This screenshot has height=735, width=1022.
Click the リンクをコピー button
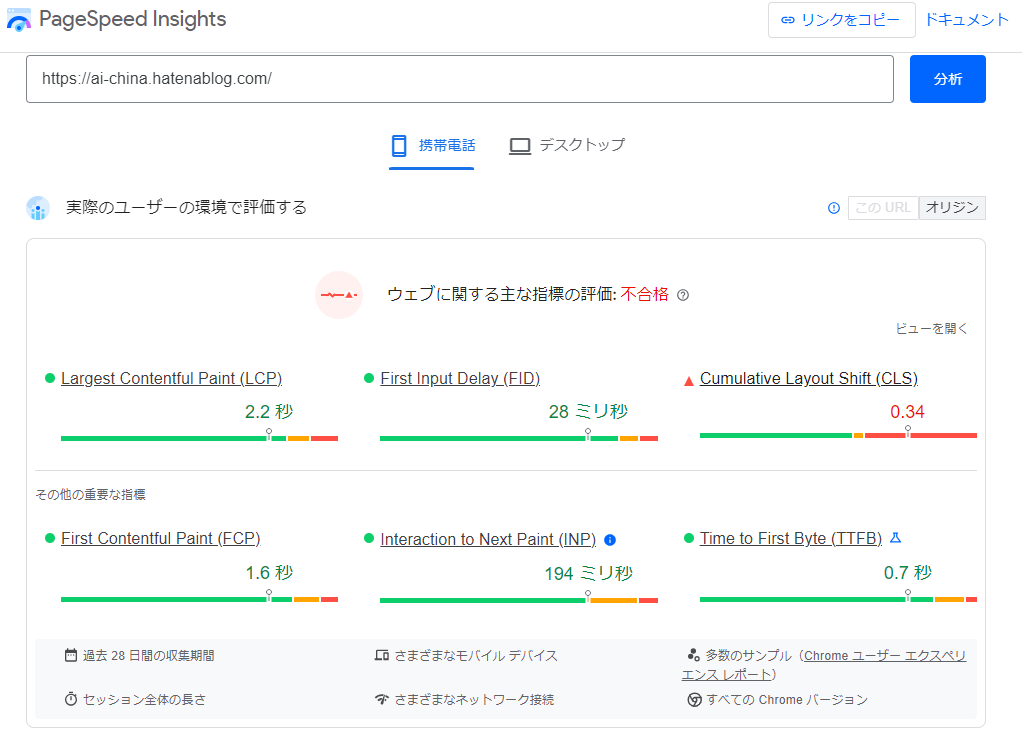click(x=841, y=20)
